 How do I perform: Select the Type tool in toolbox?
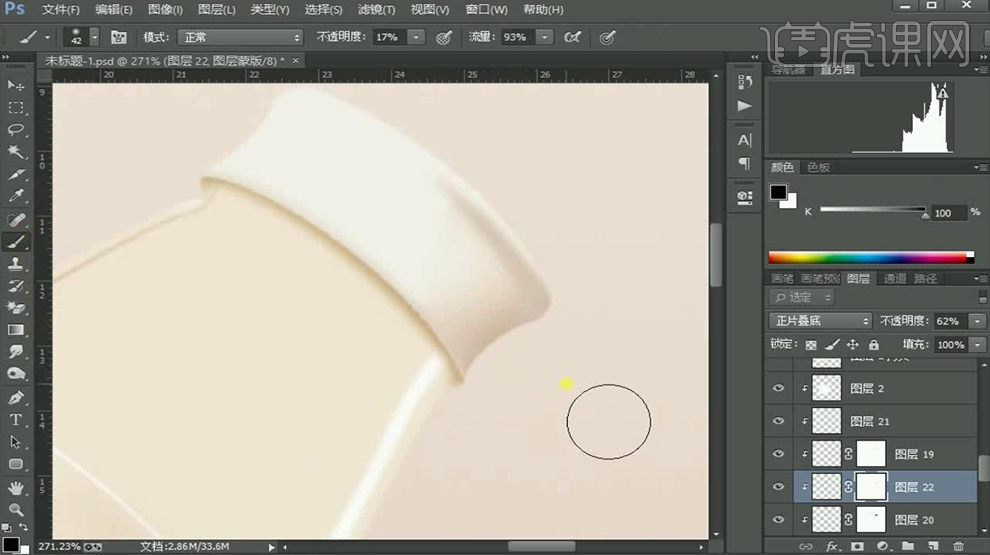coord(16,419)
